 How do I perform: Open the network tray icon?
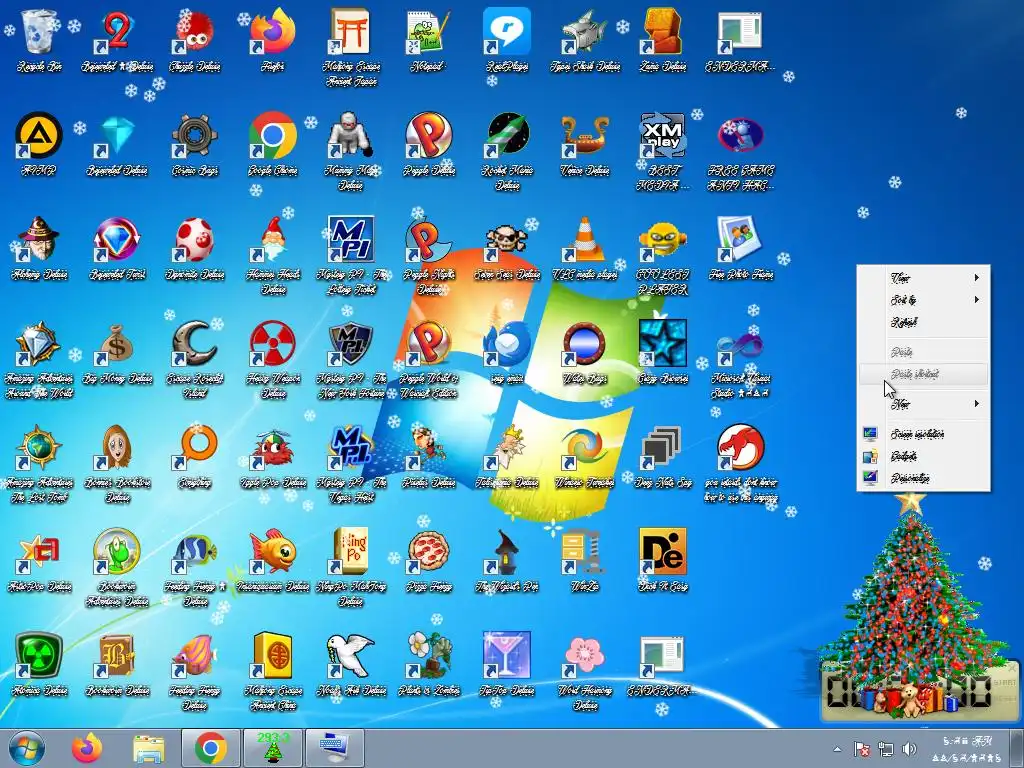point(886,748)
